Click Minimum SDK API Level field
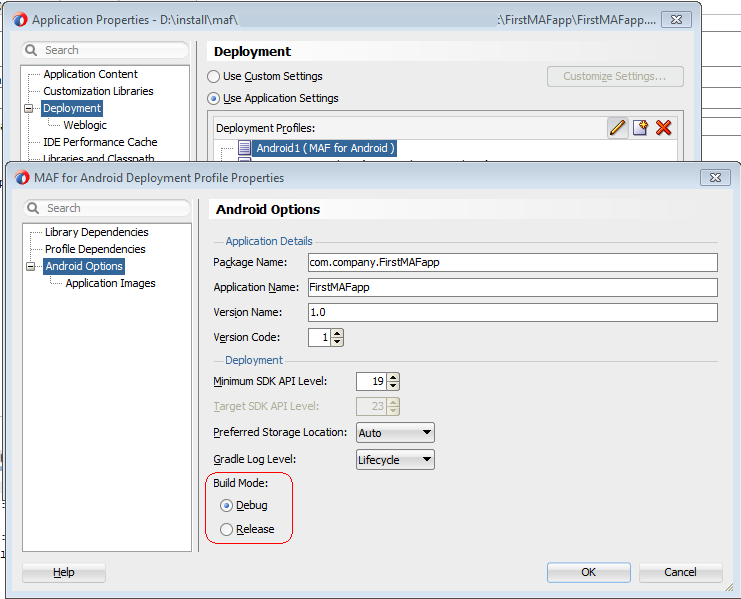The width and height of the screenshot is (741, 599). [x=371, y=381]
